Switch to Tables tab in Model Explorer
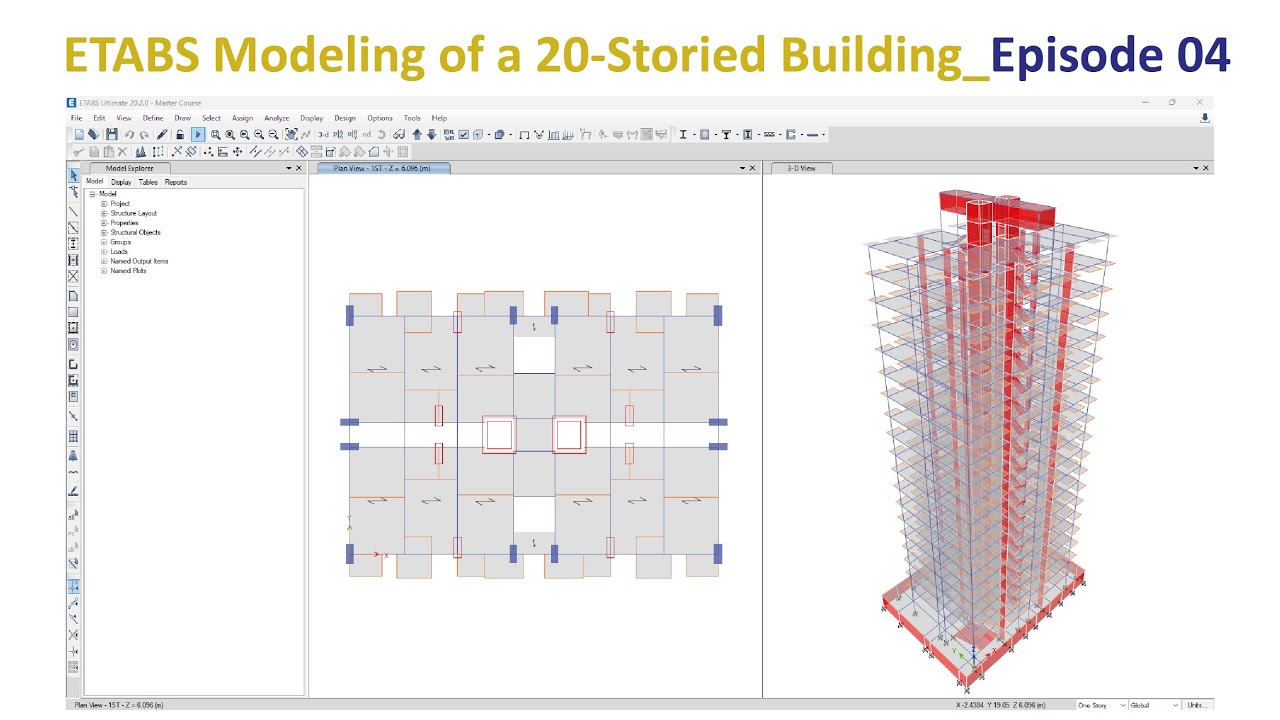This screenshot has height=720, width=1280. (148, 182)
